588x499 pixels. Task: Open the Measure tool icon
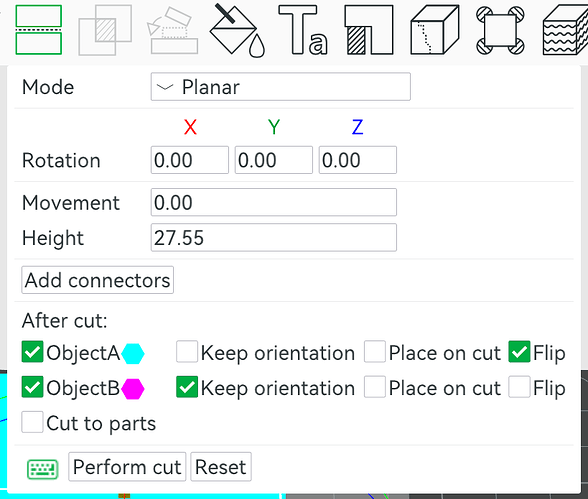(500, 30)
